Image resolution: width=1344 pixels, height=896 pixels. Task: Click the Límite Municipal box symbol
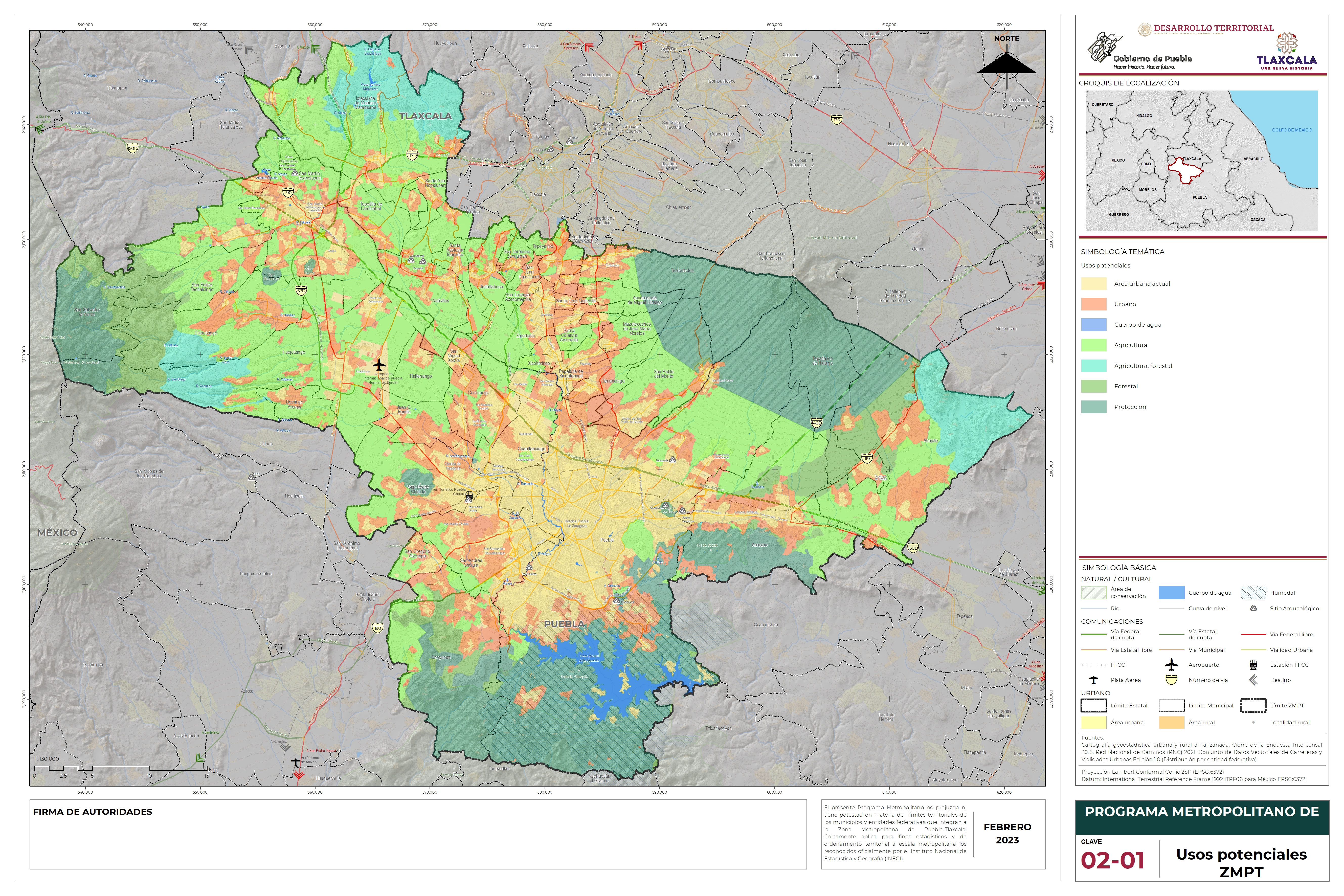(1171, 705)
